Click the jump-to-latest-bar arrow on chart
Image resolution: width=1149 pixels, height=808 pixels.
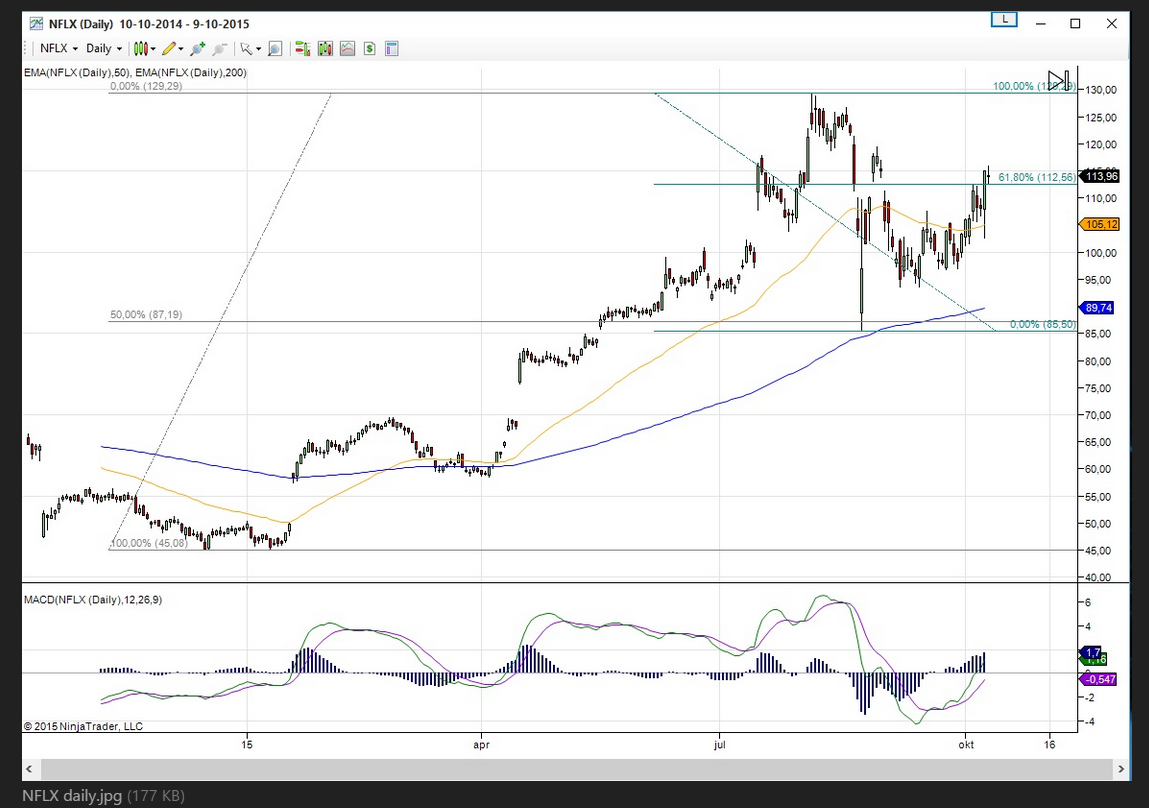click(x=1059, y=80)
